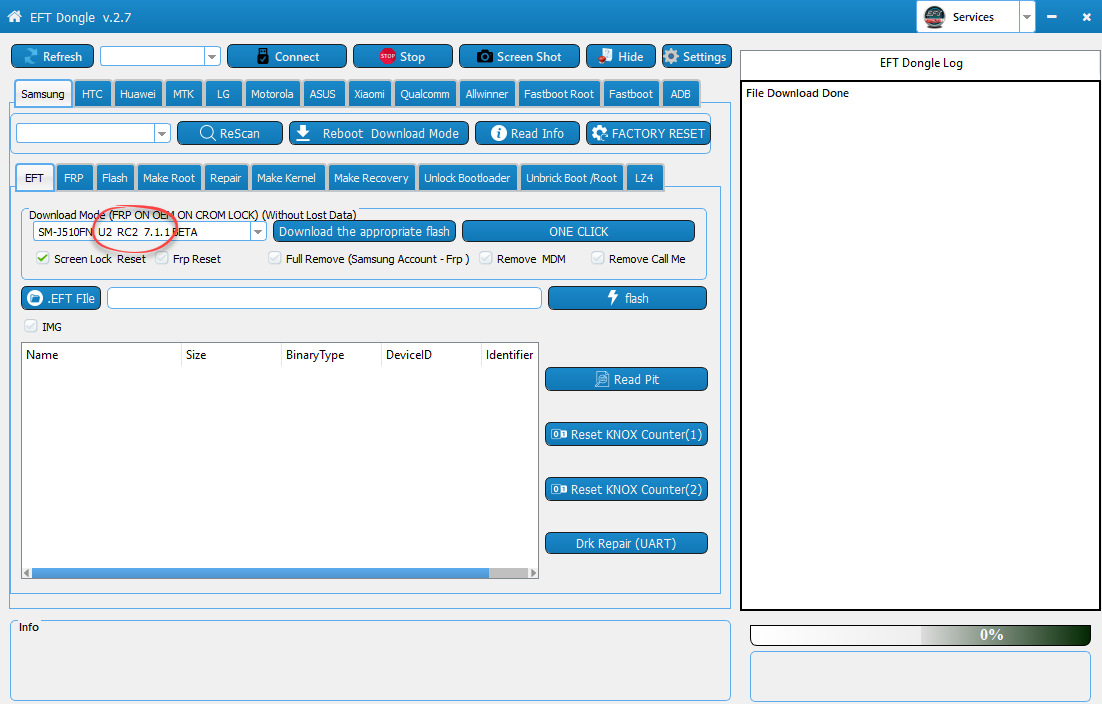Toggle Frp Reset checkbox
This screenshot has height=704, width=1102.
click(x=162, y=259)
